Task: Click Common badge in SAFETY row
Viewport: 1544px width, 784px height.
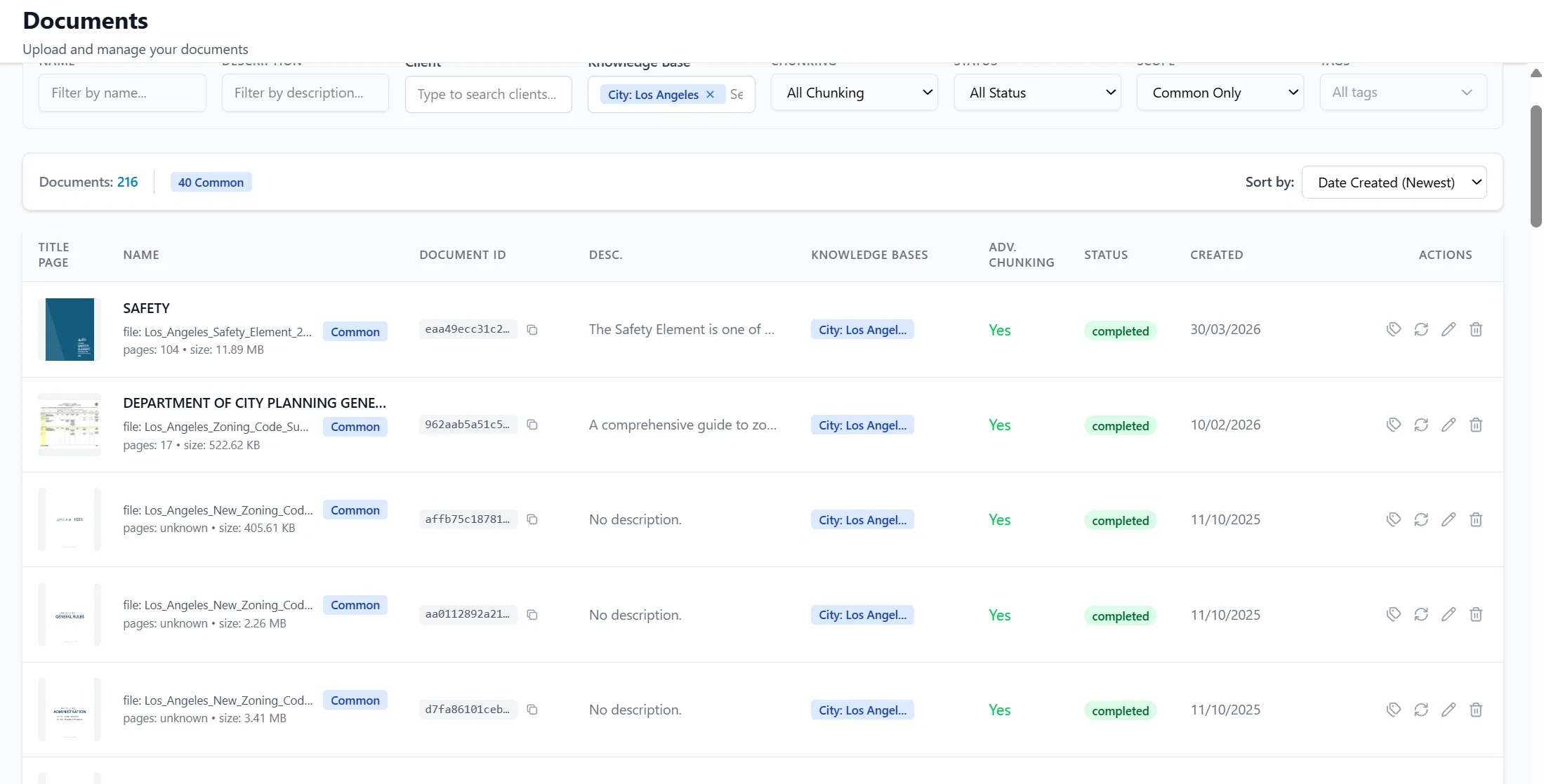Action: click(x=355, y=332)
